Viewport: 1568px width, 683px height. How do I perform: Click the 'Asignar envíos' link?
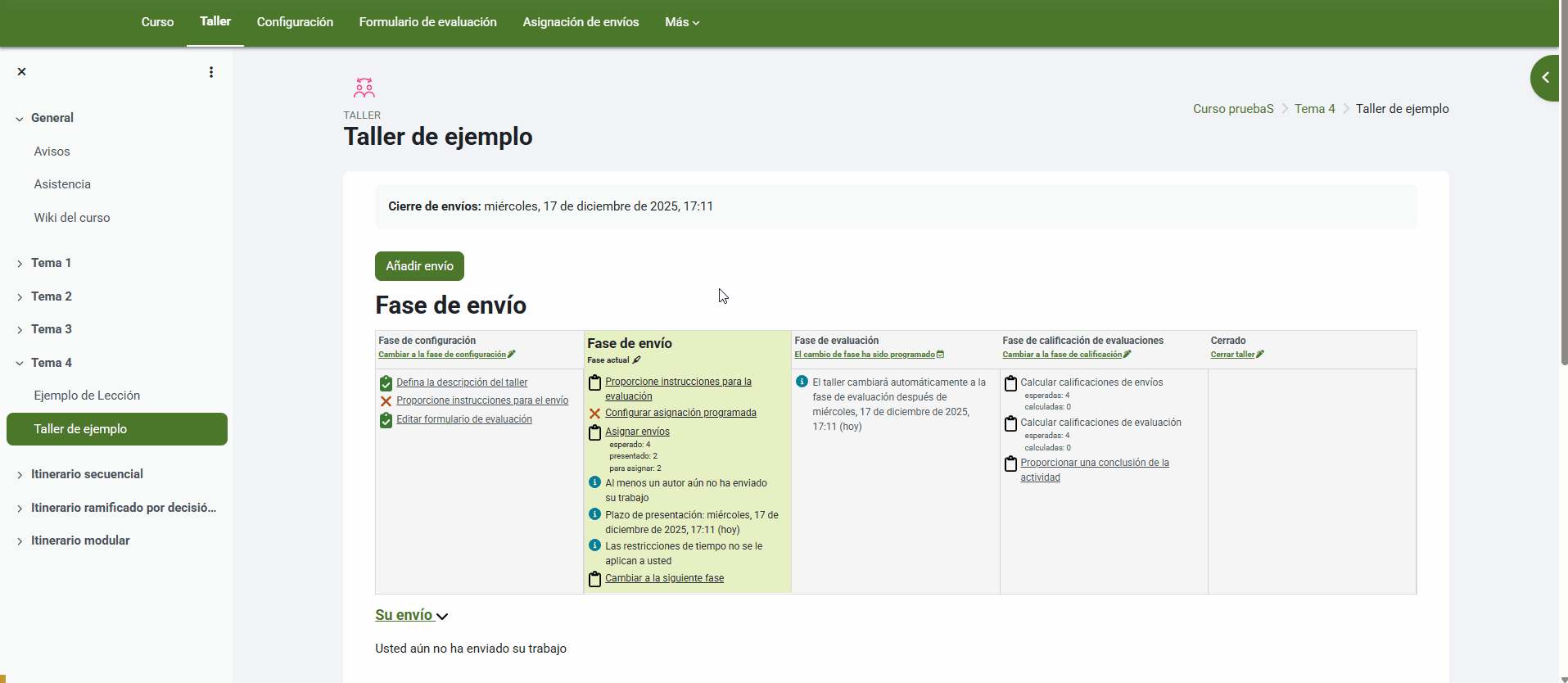[x=637, y=432]
